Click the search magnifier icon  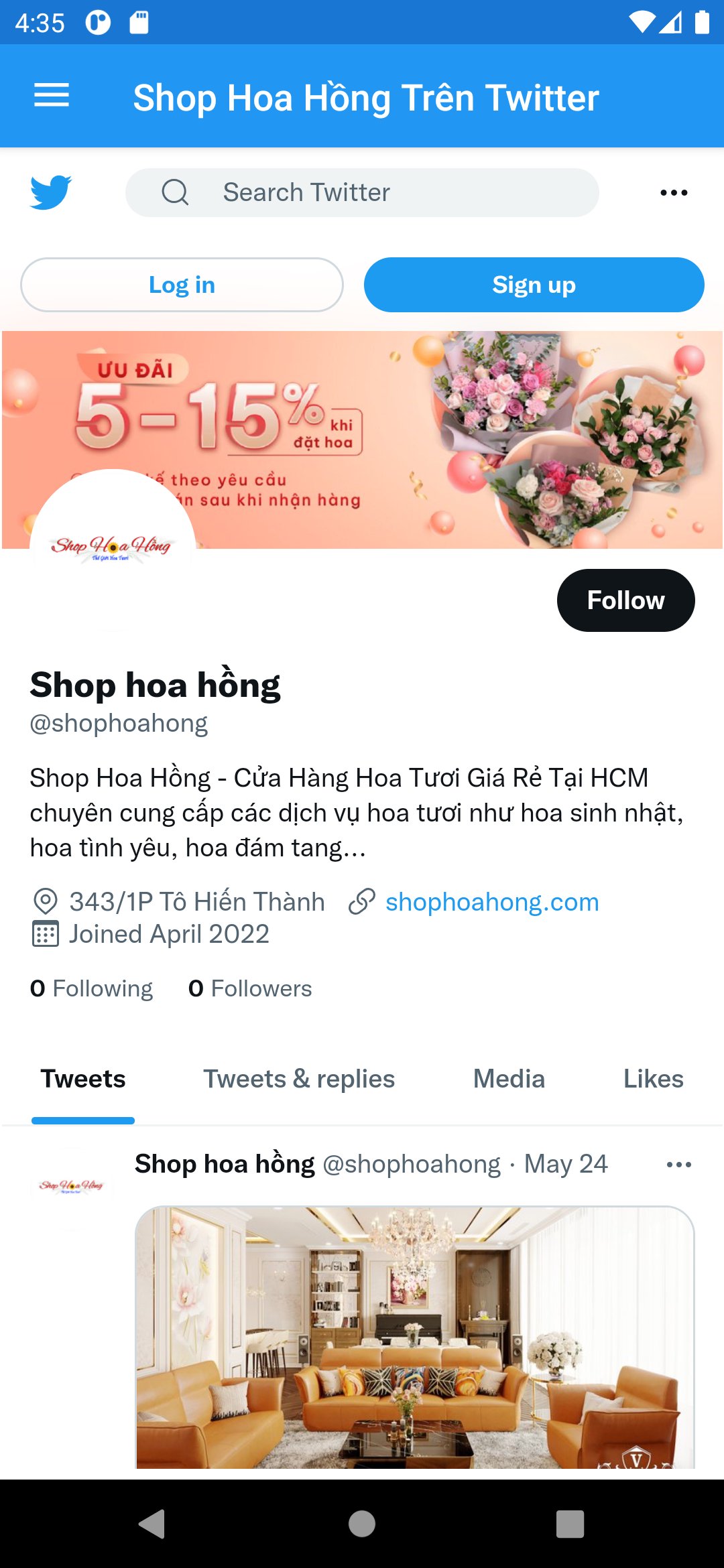175,192
